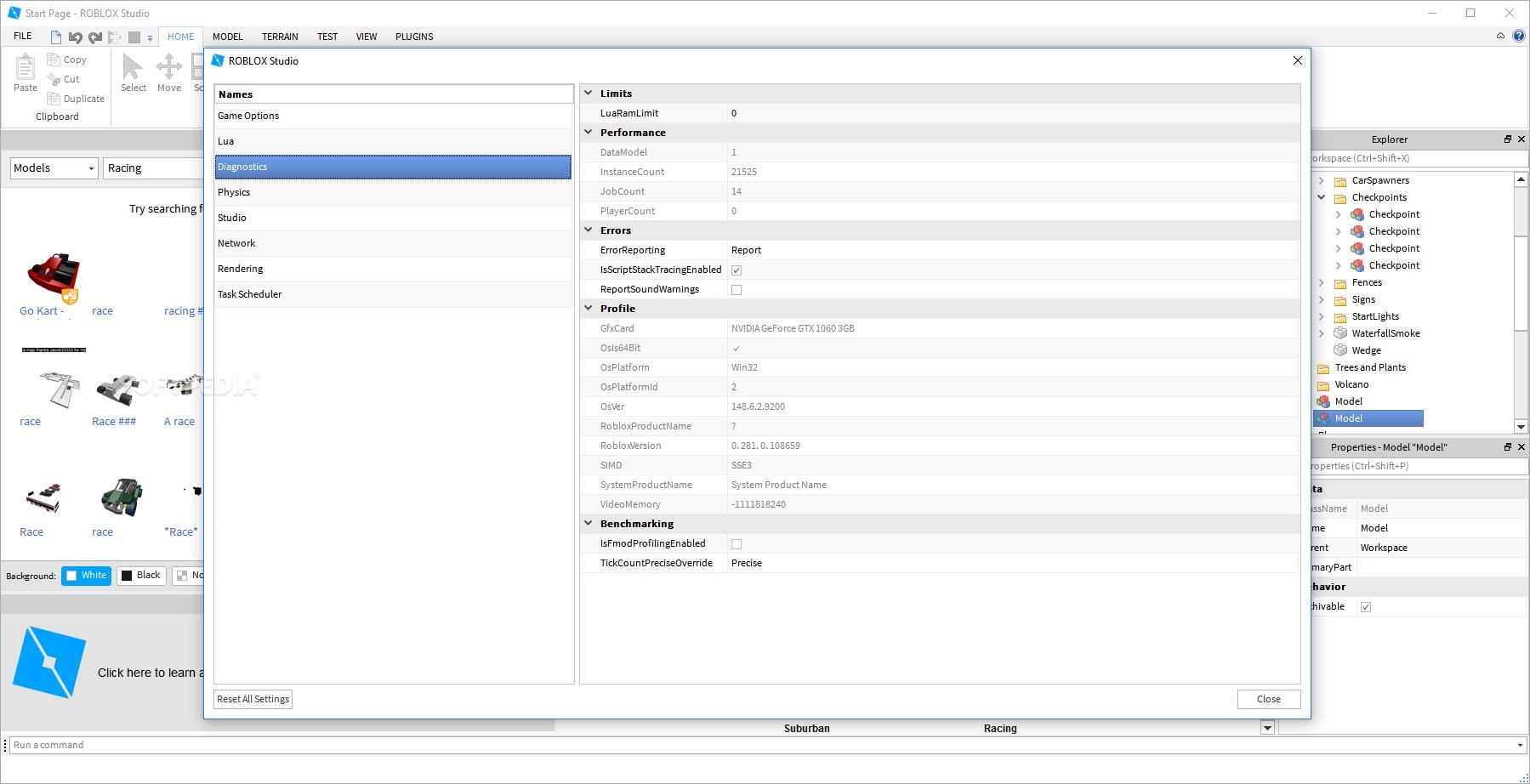Select the Rendering settings category
The height and width of the screenshot is (784, 1530).
[x=393, y=269]
